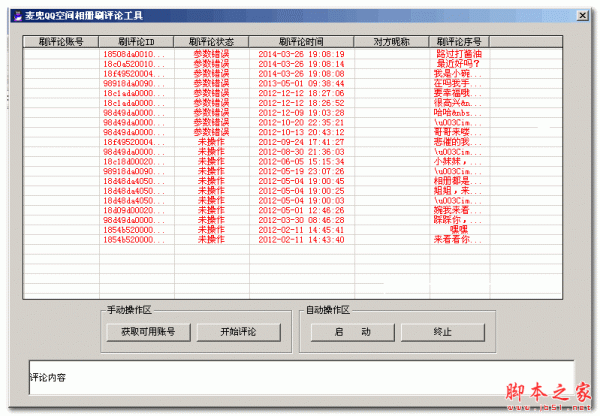Click 参数错误 status in 2014-03-26 19:08:19 row
The width and height of the screenshot is (600, 416).
click(x=211, y=54)
